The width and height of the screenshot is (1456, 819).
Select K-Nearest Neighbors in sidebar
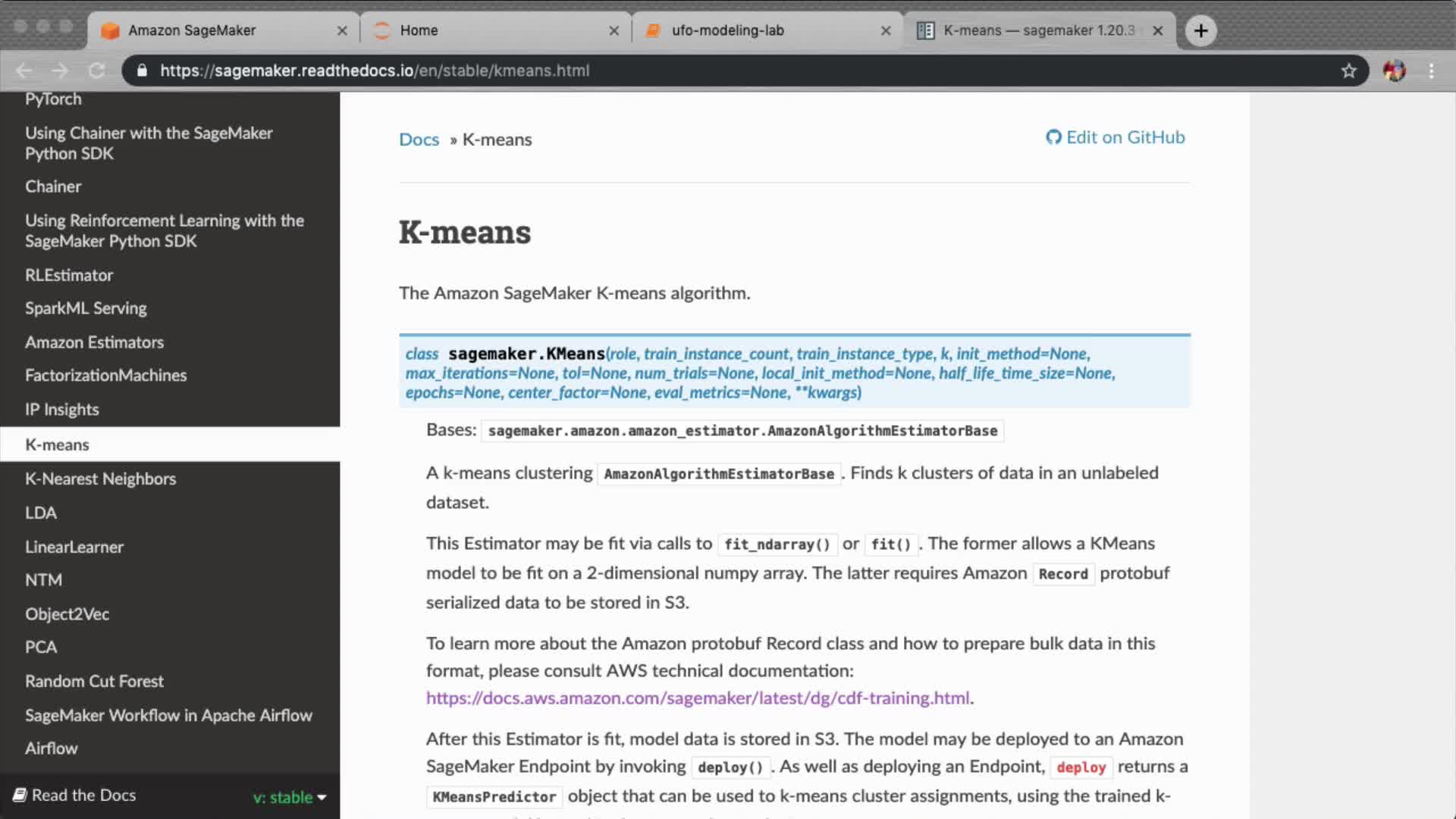[100, 479]
